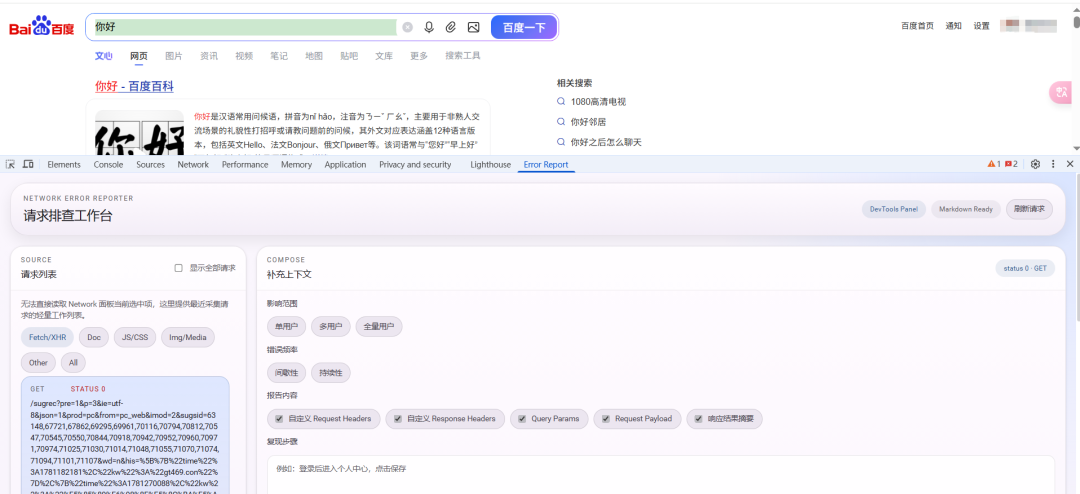The image size is (1080, 494).
Task: Select 多用户 impact scope
Action: [x=331, y=327]
